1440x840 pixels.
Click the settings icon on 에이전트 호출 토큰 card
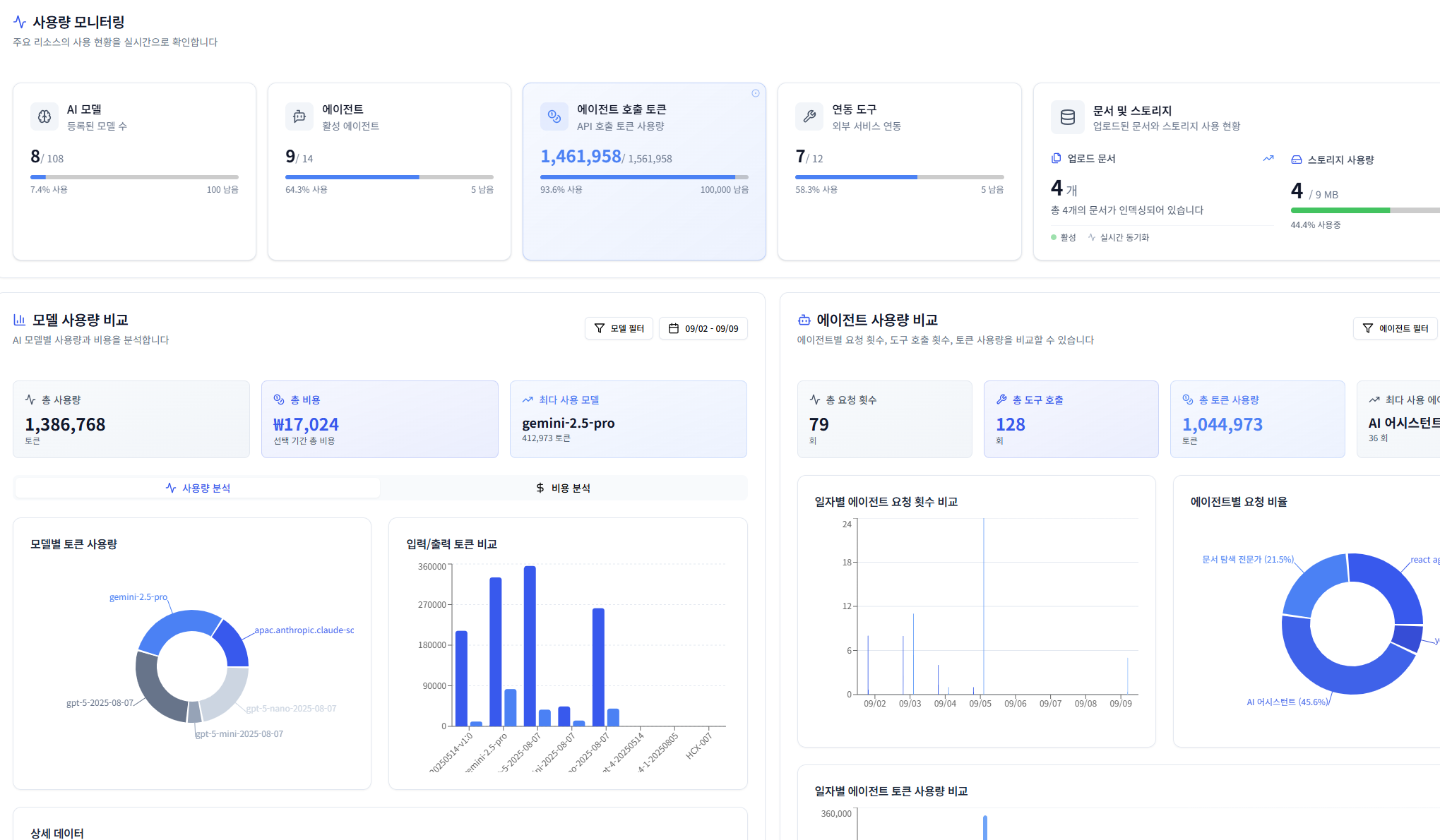[756, 92]
